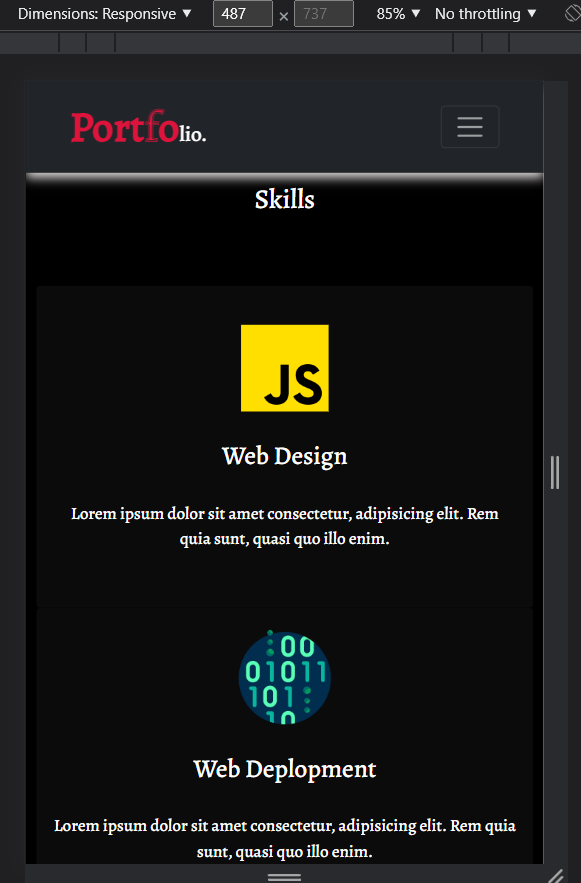Click the Lorem ipsum text under Web Deployment

point(285,838)
